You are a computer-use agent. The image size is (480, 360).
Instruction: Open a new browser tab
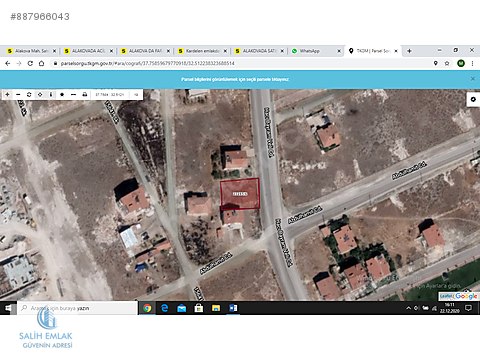[409, 51]
